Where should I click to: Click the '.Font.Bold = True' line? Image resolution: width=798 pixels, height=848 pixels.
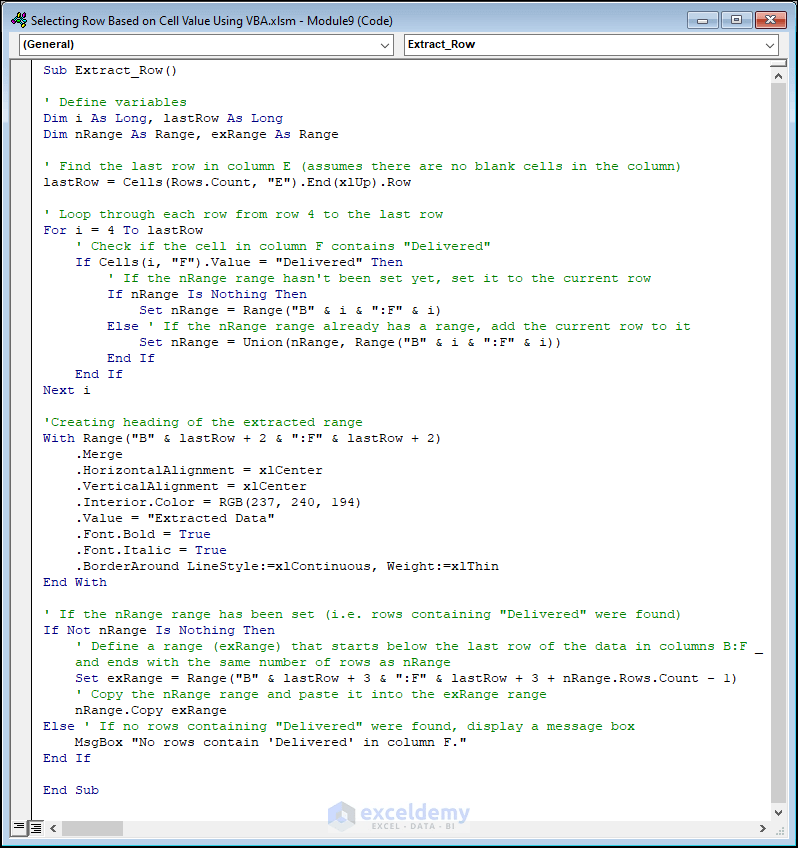(143, 534)
